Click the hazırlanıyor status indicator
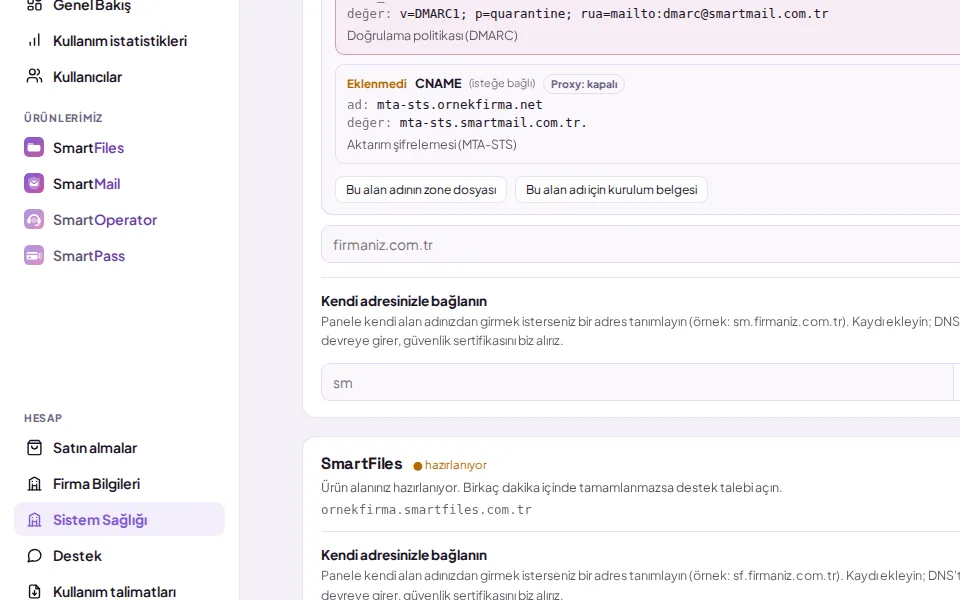The height and width of the screenshot is (600, 960). (x=450, y=465)
